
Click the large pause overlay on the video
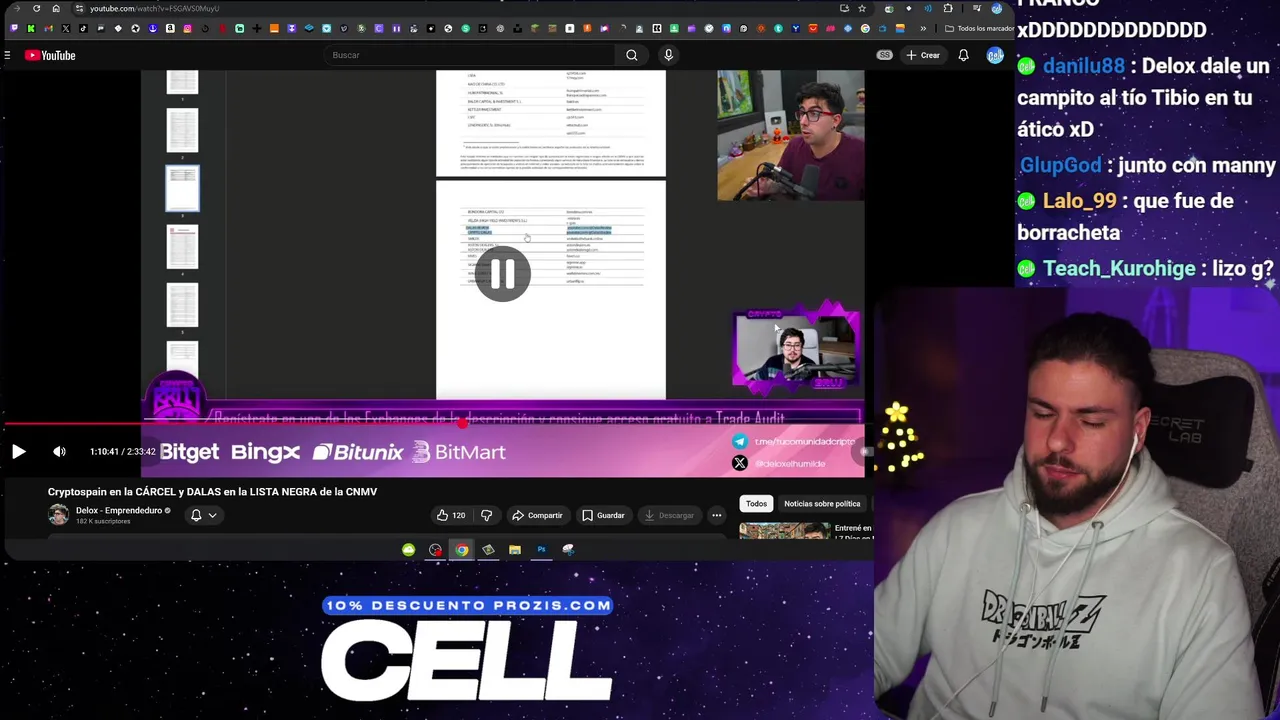click(x=503, y=274)
